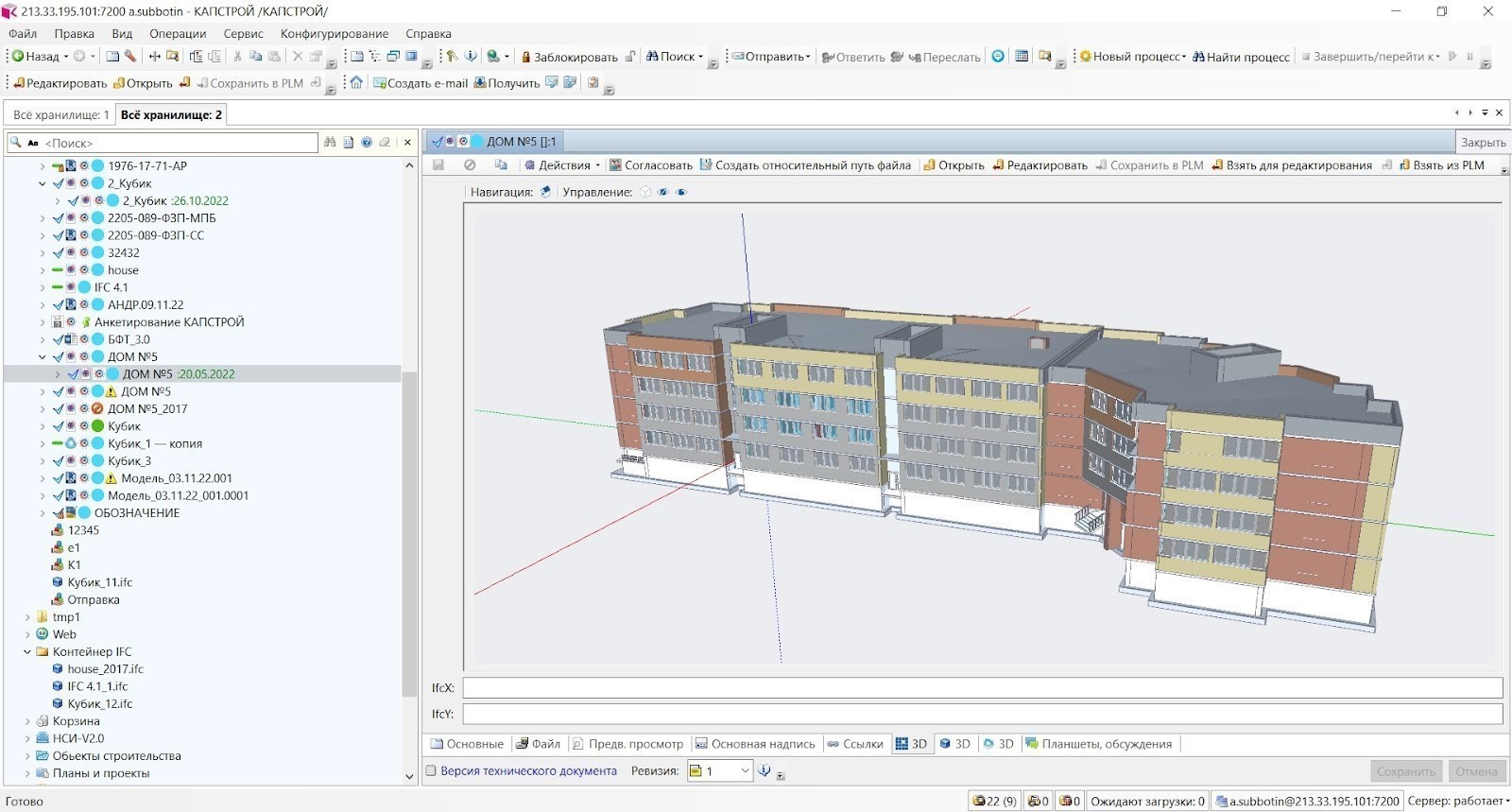The width and height of the screenshot is (1512, 812).
Task: Click the Заблокировать lock icon
Action: tap(526, 57)
